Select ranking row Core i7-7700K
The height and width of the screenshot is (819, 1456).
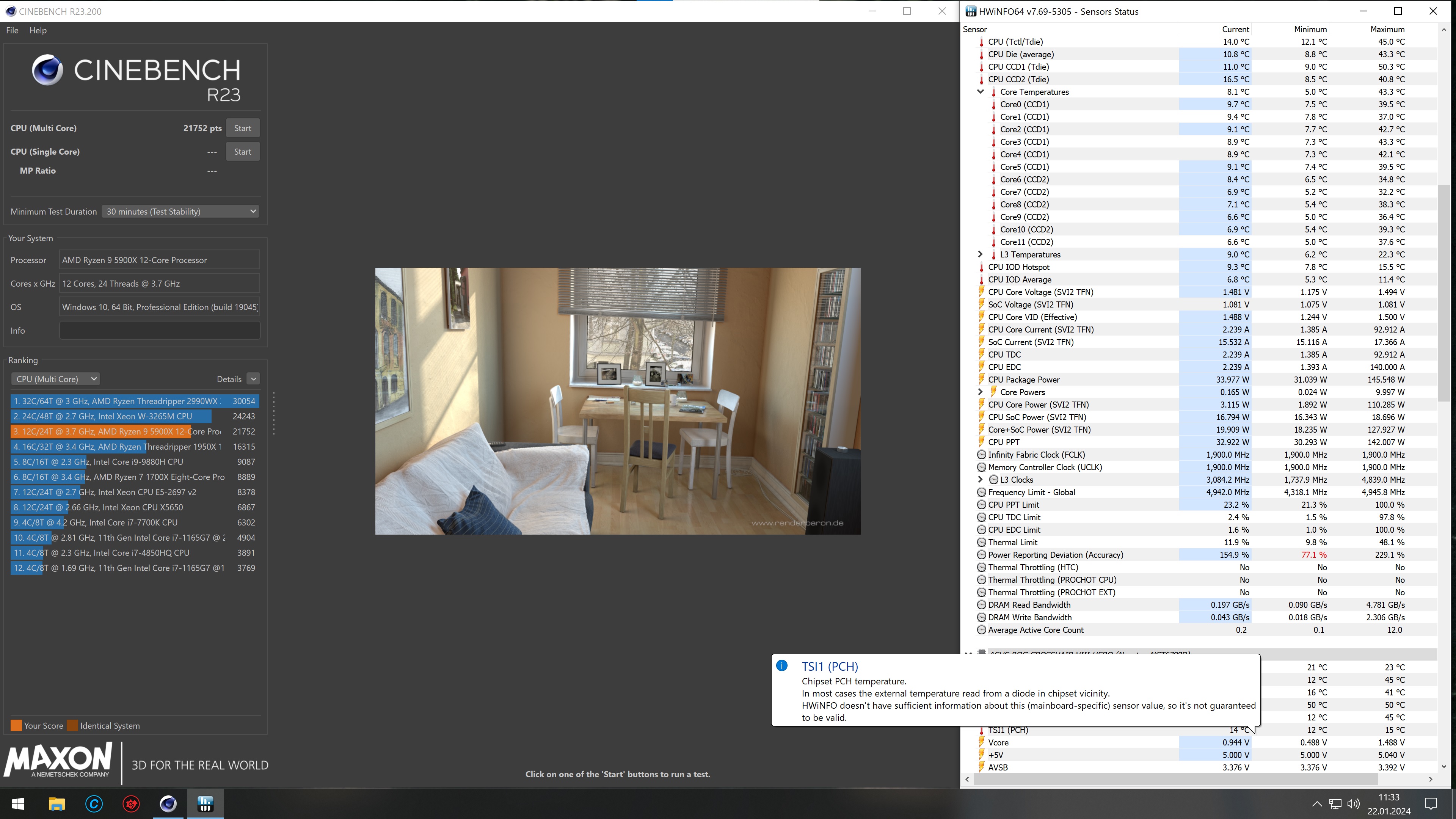click(135, 523)
